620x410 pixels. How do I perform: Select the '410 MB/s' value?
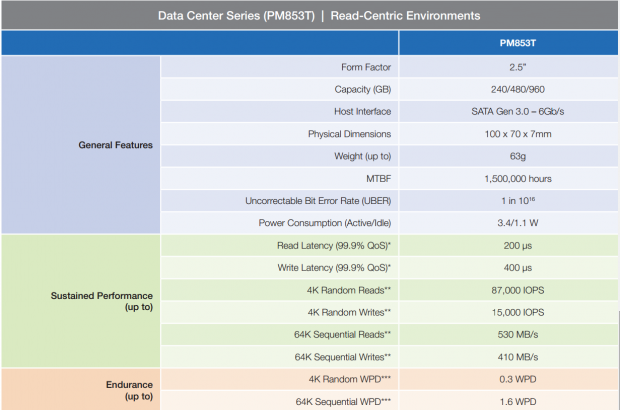pos(518,357)
